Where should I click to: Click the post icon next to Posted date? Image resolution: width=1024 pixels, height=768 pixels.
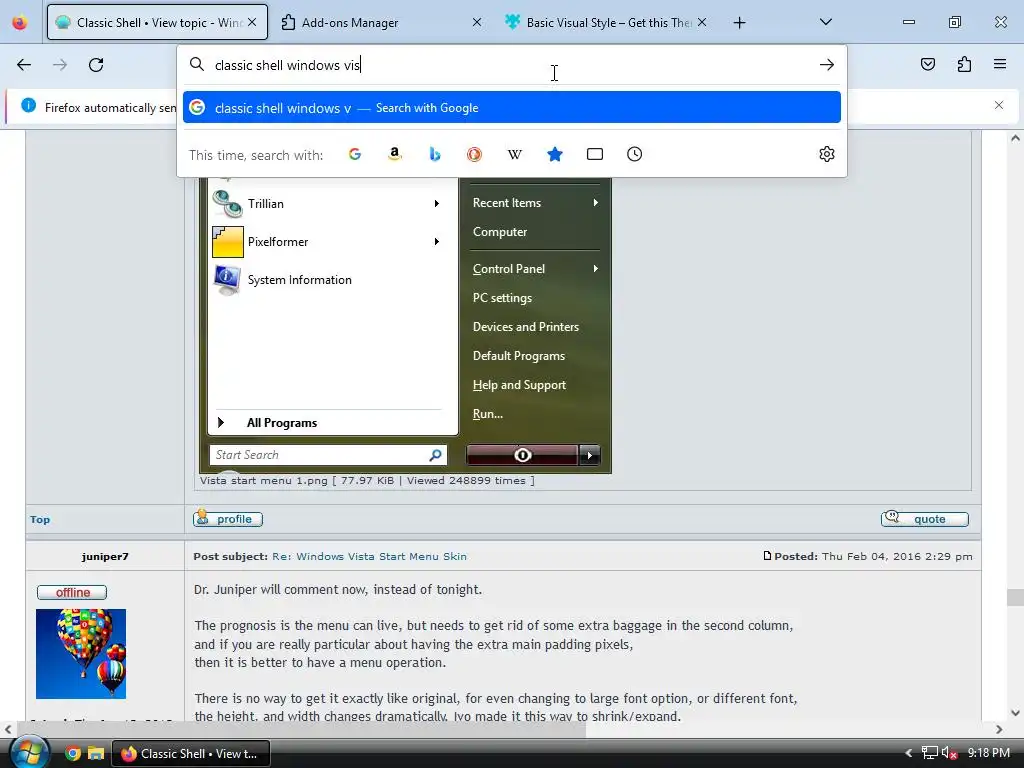[767, 556]
